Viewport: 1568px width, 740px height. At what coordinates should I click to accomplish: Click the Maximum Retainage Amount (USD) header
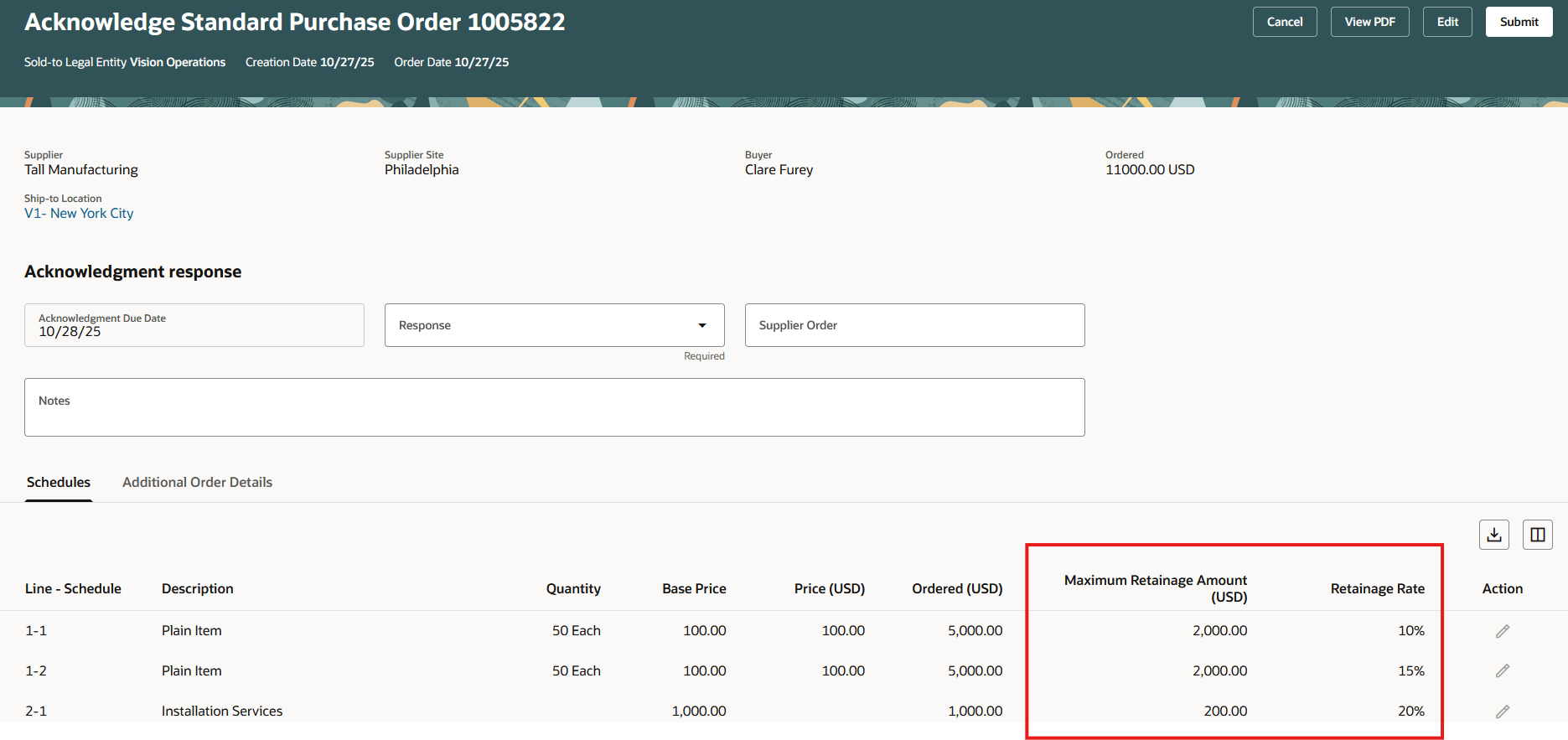pos(1156,588)
